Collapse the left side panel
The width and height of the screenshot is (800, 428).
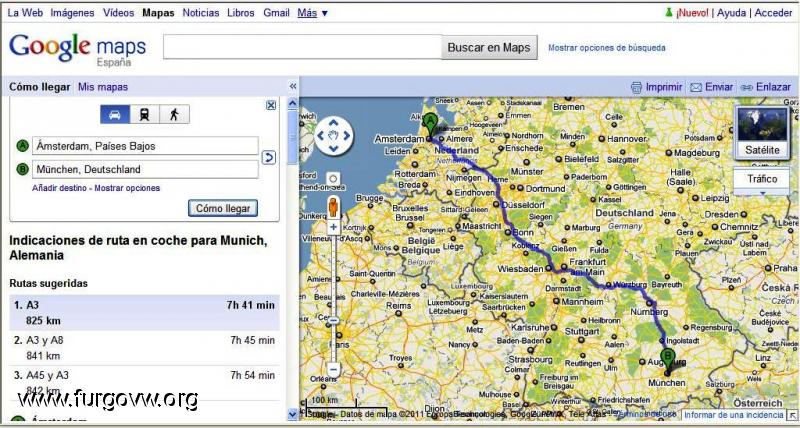point(293,86)
